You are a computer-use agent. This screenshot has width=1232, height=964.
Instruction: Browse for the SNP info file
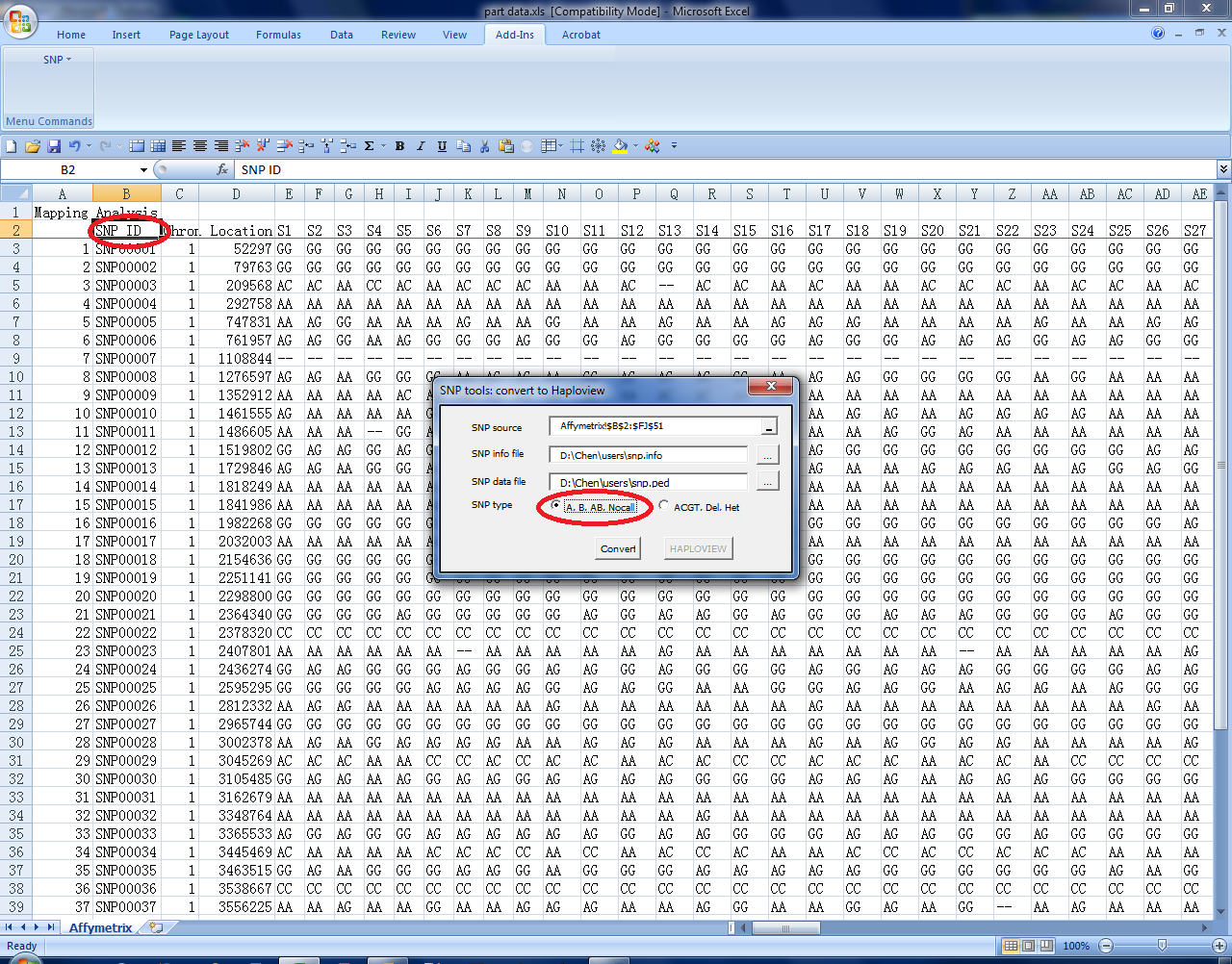click(767, 455)
